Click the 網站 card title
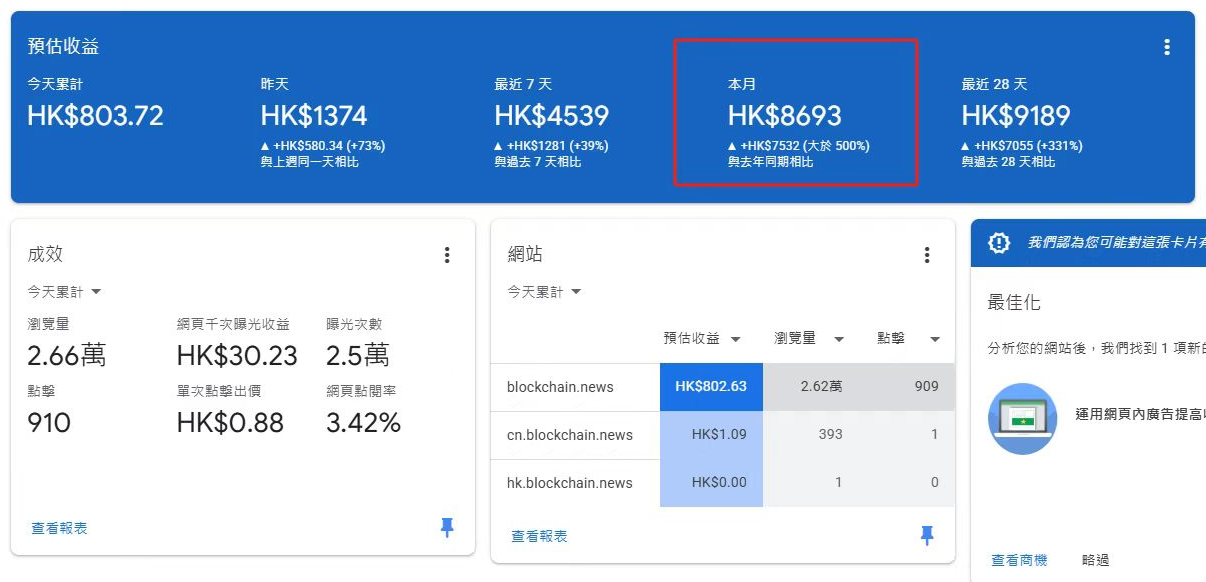The image size is (1206, 582). pyautogui.click(x=525, y=254)
